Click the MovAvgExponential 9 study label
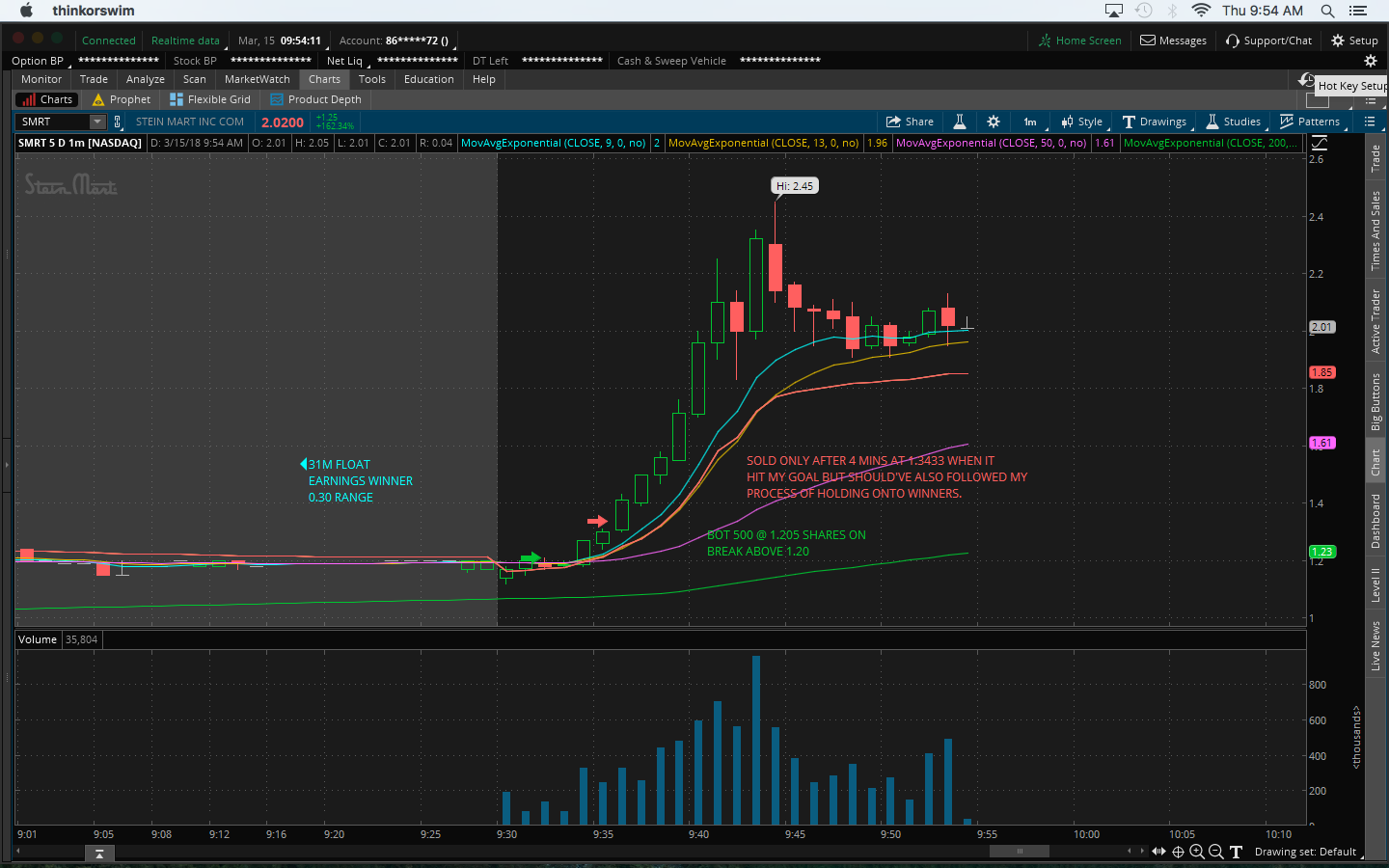 554,143
